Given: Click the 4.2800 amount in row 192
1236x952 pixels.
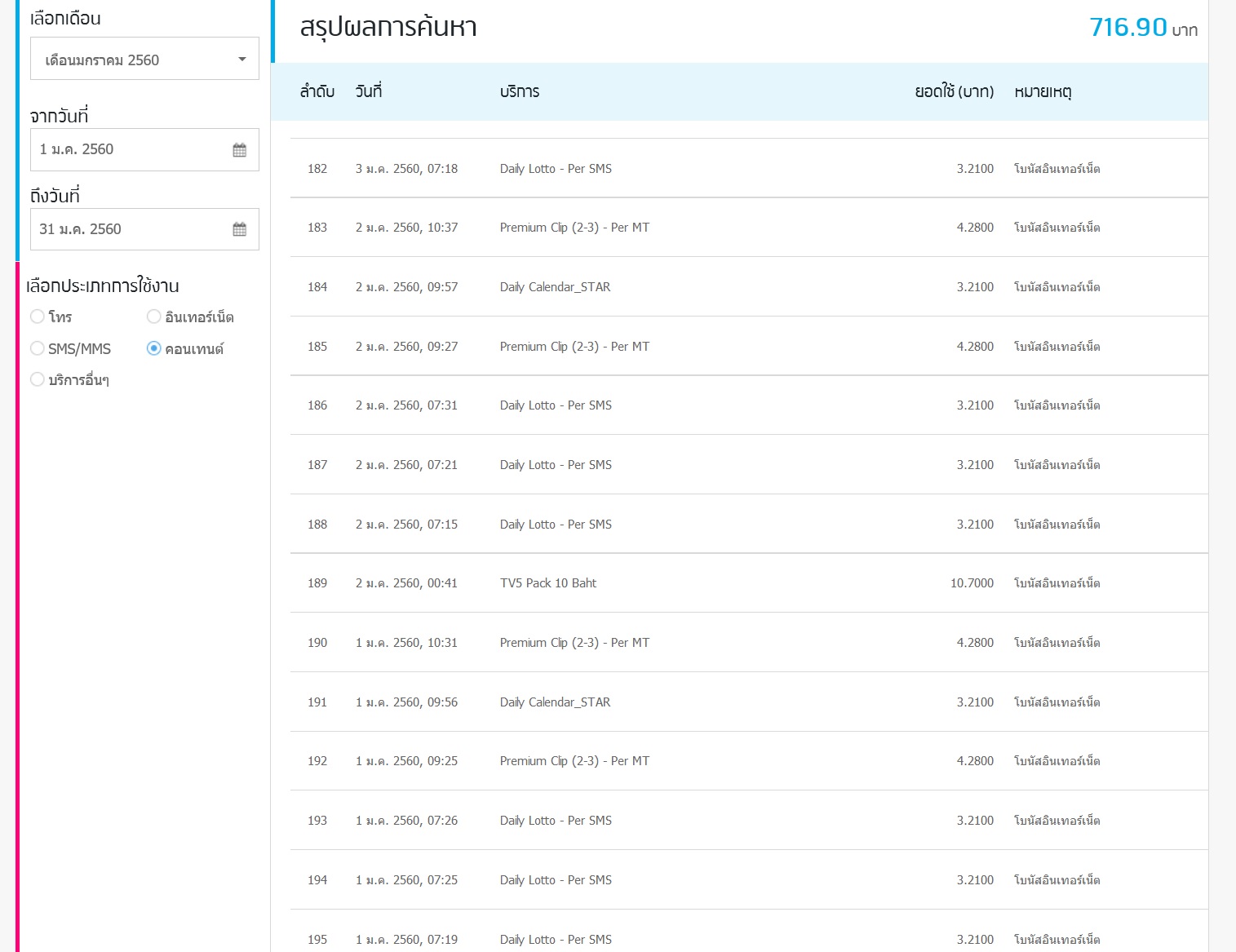Looking at the screenshot, I should 975,761.
